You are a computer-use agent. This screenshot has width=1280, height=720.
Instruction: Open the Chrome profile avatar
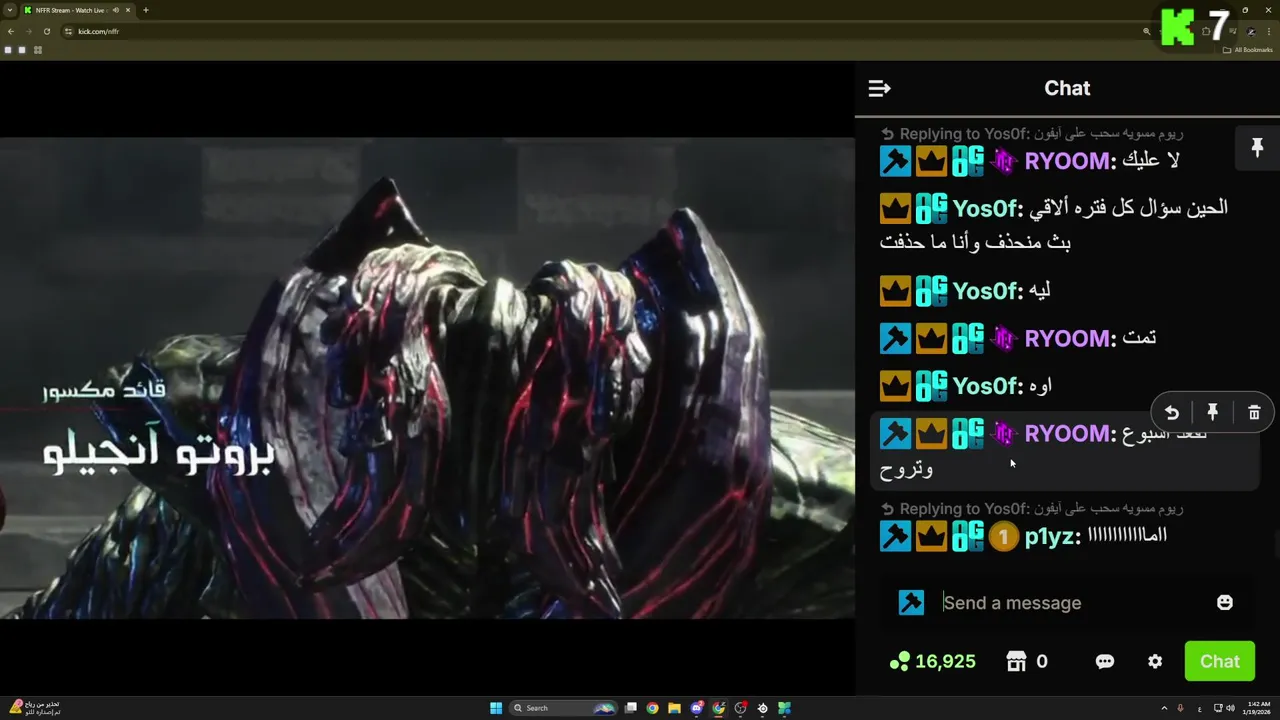click(1251, 31)
